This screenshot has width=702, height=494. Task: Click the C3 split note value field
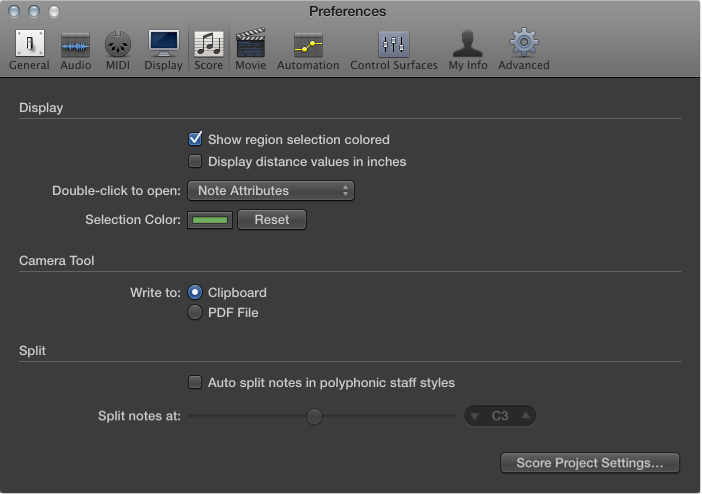tap(500, 416)
